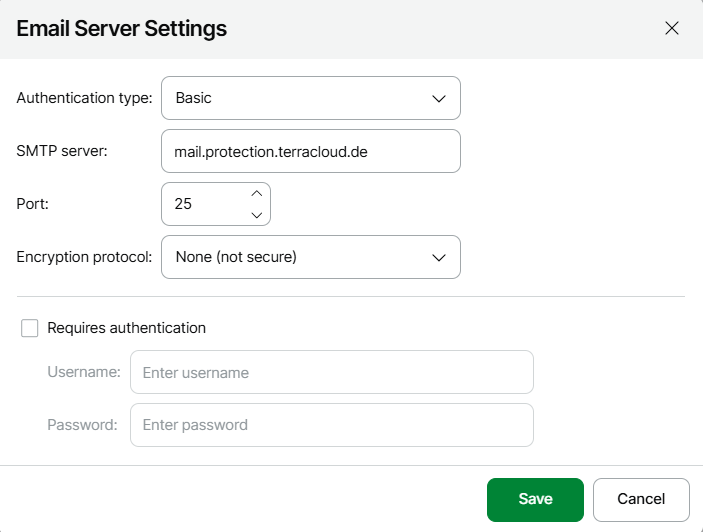Click into the SMTP server field

tap(310, 151)
